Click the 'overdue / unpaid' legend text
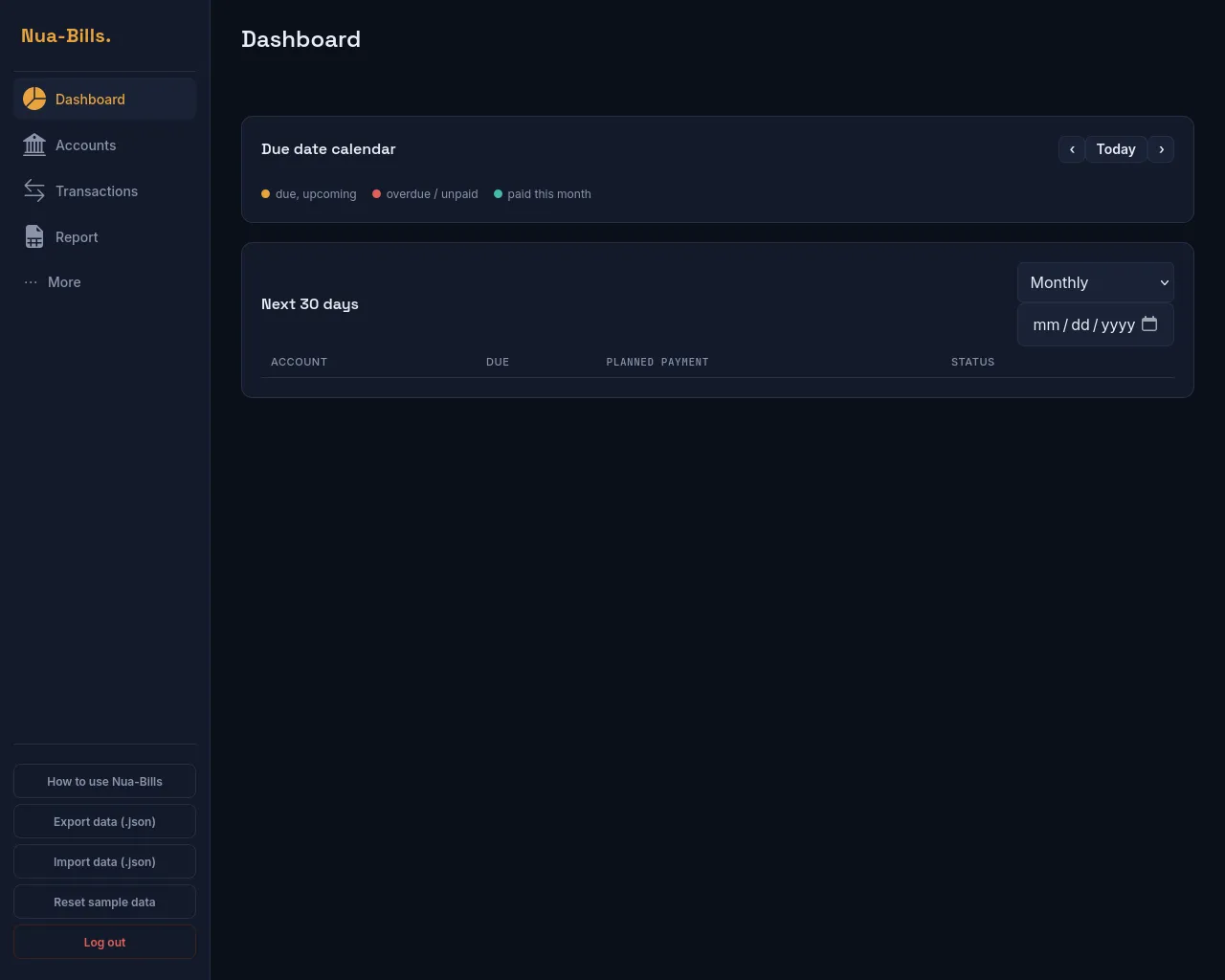Screen dimensions: 1225x980 [x=432, y=194]
